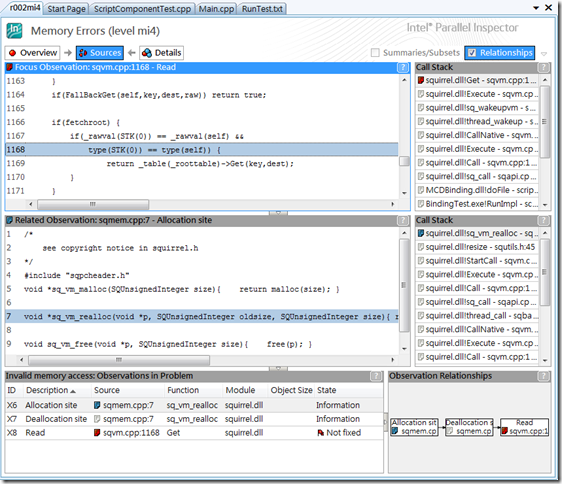
Task: Enable the Summaries/Subsets checkbox
Action: (x=375, y=53)
